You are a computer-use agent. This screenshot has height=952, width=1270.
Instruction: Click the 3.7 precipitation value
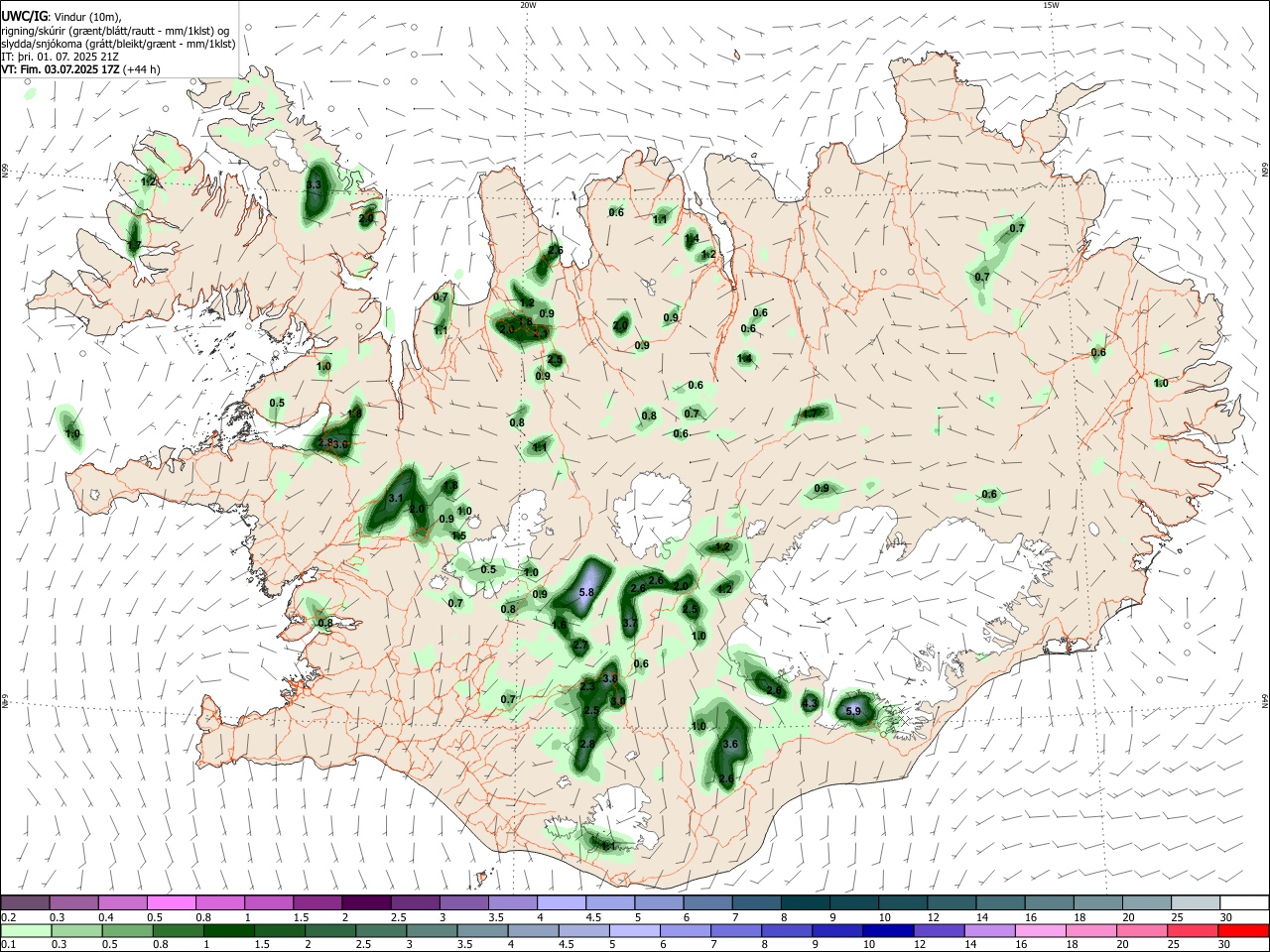click(x=629, y=623)
